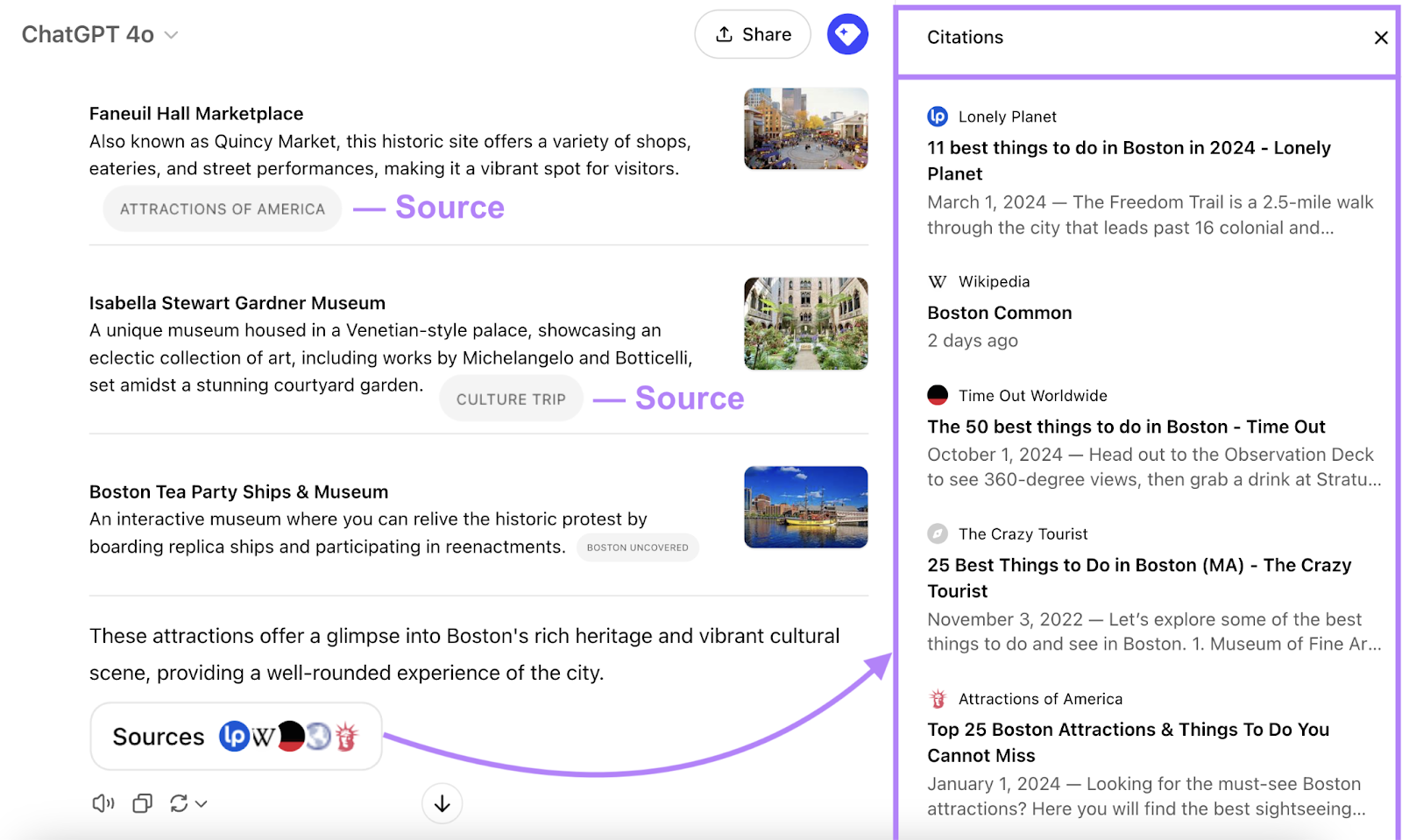Click the Faneuil Hall Marketplace thumbnail

[x=805, y=129]
